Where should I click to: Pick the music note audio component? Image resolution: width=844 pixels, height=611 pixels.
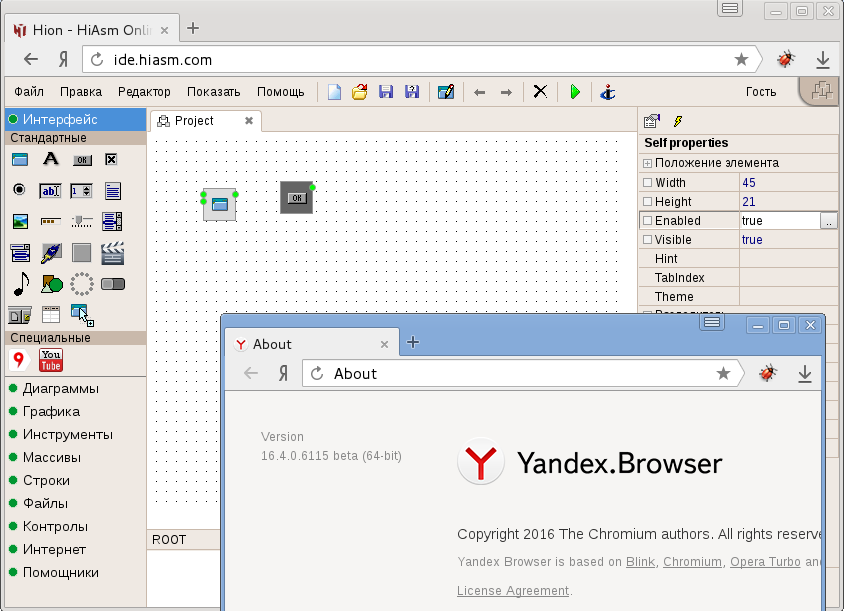pos(21,284)
